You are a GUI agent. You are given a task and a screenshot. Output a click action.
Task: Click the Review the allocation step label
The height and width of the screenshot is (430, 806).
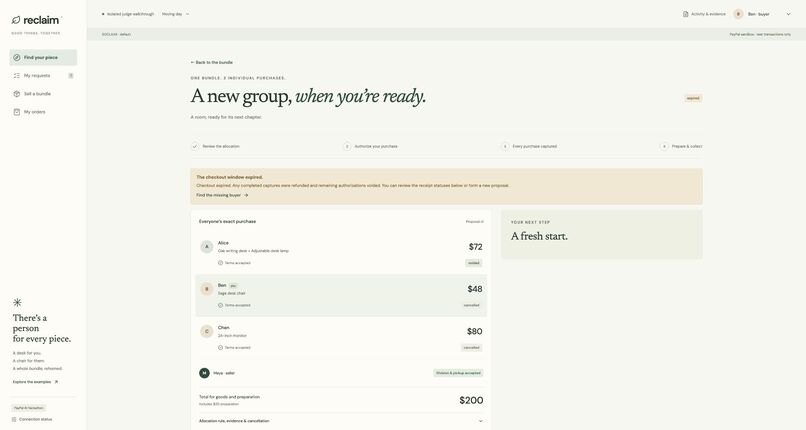(x=221, y=146)
